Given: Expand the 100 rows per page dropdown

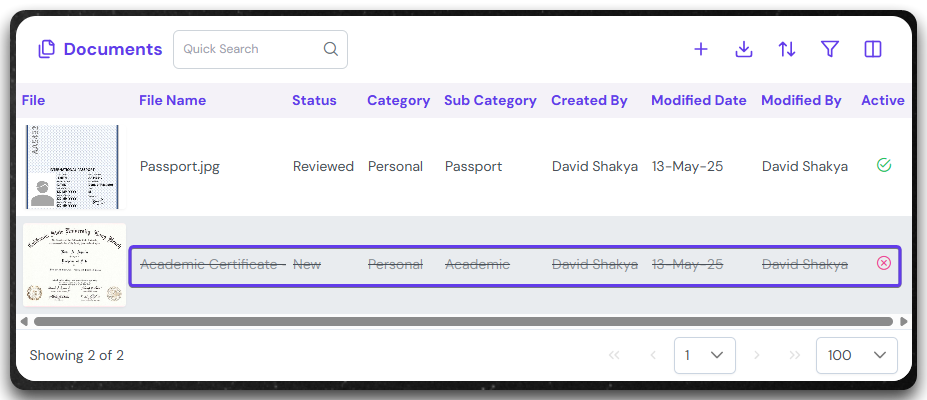Looking at the screenshot, I should (x=856, y=355).
